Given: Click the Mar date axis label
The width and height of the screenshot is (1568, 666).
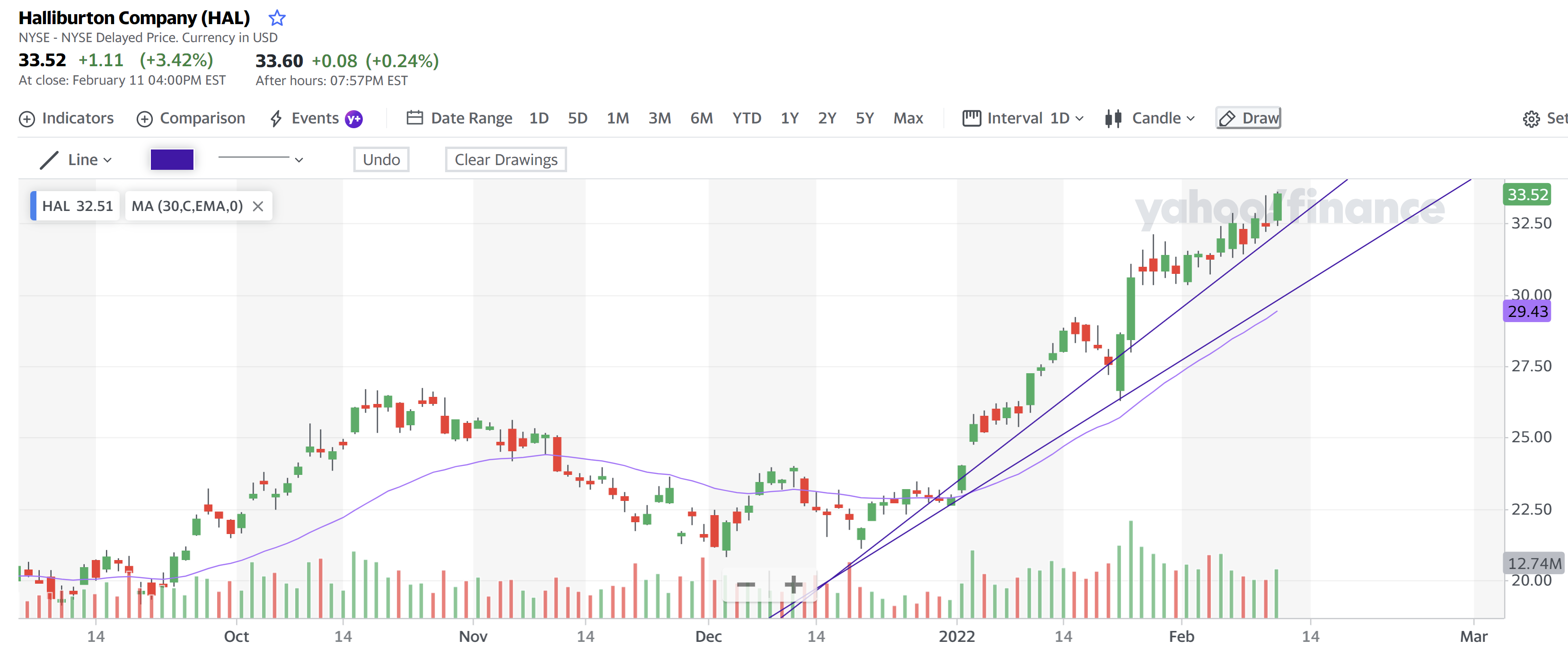Looking at the screenshot, I should (1474, 637).
